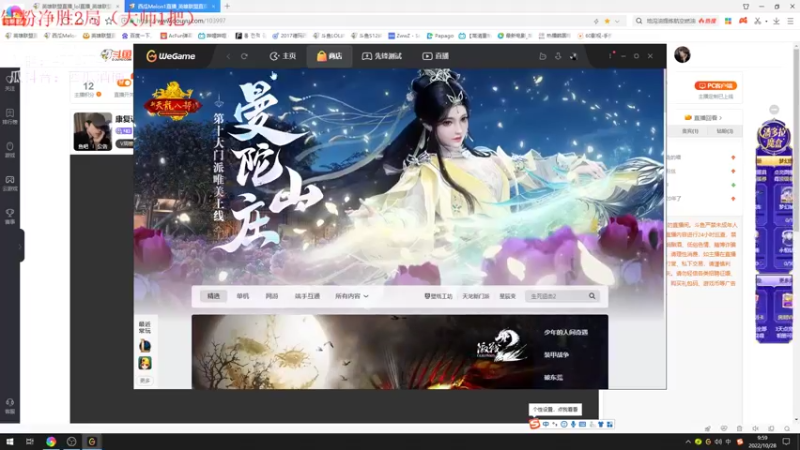
Task: Open the 天龙新门派 link
Action: click(476, 296)
